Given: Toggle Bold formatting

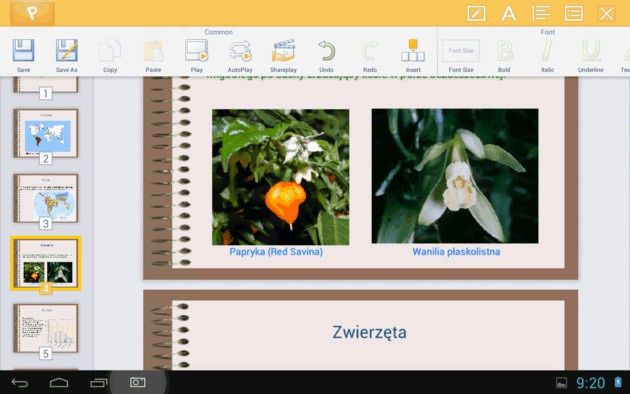Looking at the screenshot, I should pos(504,51).
